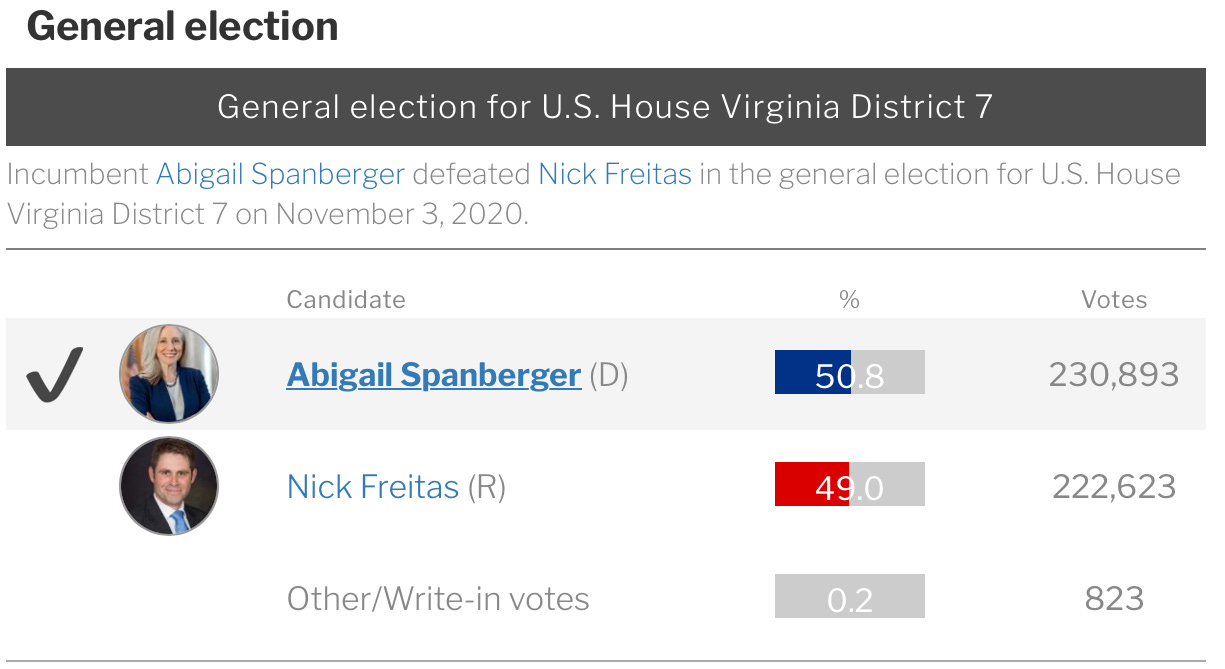
Task: Open Nick Freitas's circular portrait photo
Action: point(169,486)
